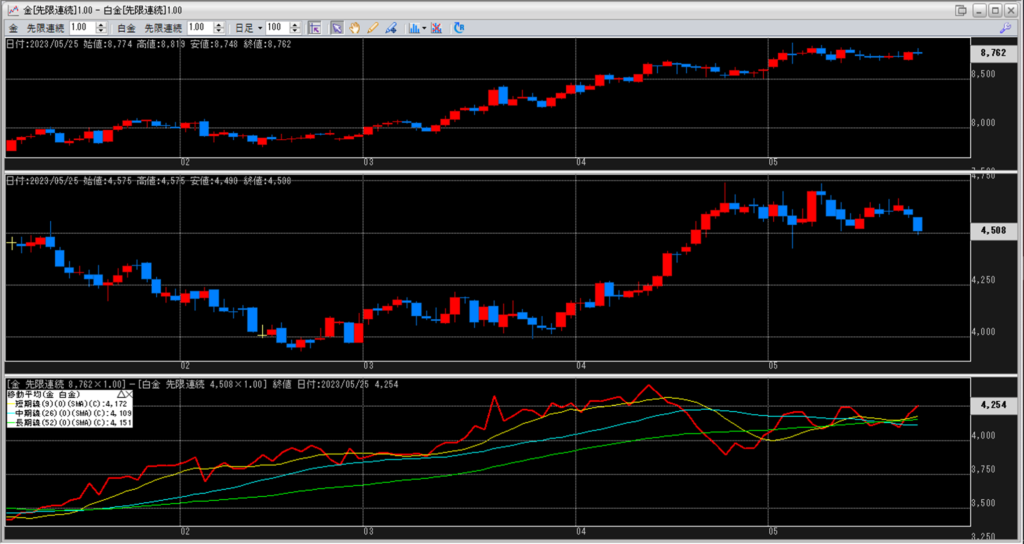Click the chart app icon in title bar
The height and width of the screenshot is (544, 1024).
click(12, 10)
